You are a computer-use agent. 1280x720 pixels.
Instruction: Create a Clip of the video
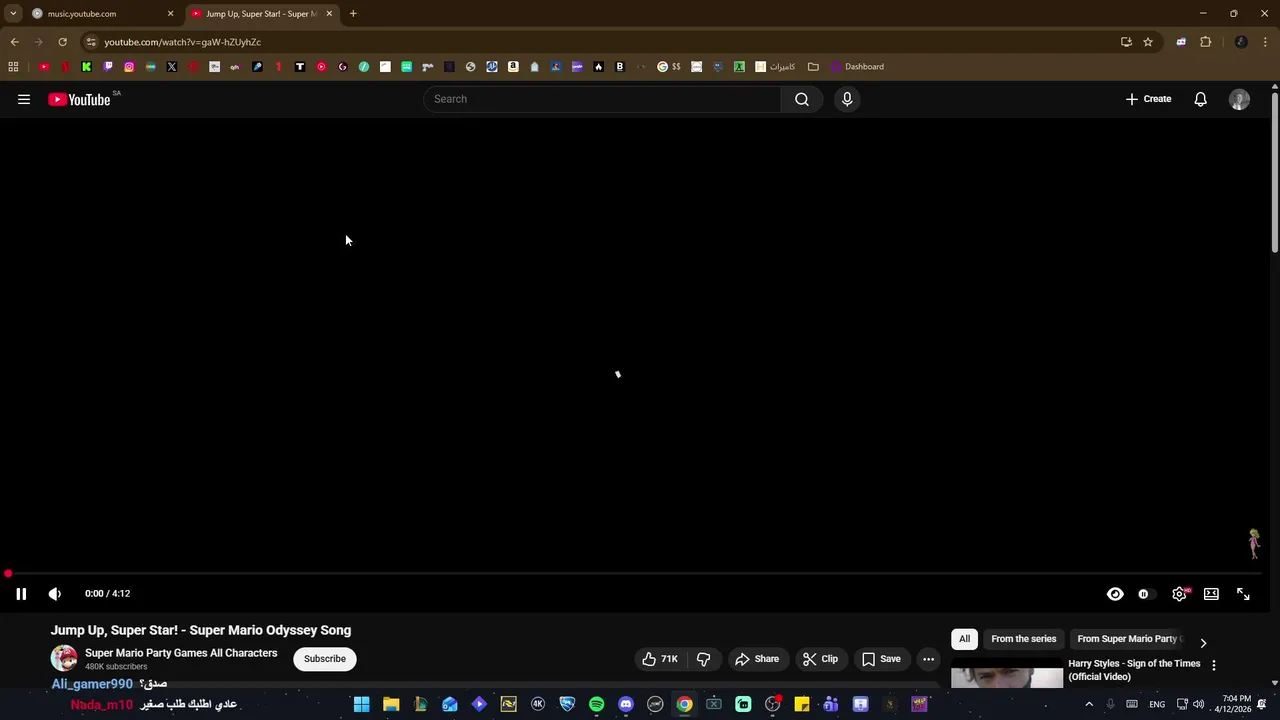(x=820, y=659)
